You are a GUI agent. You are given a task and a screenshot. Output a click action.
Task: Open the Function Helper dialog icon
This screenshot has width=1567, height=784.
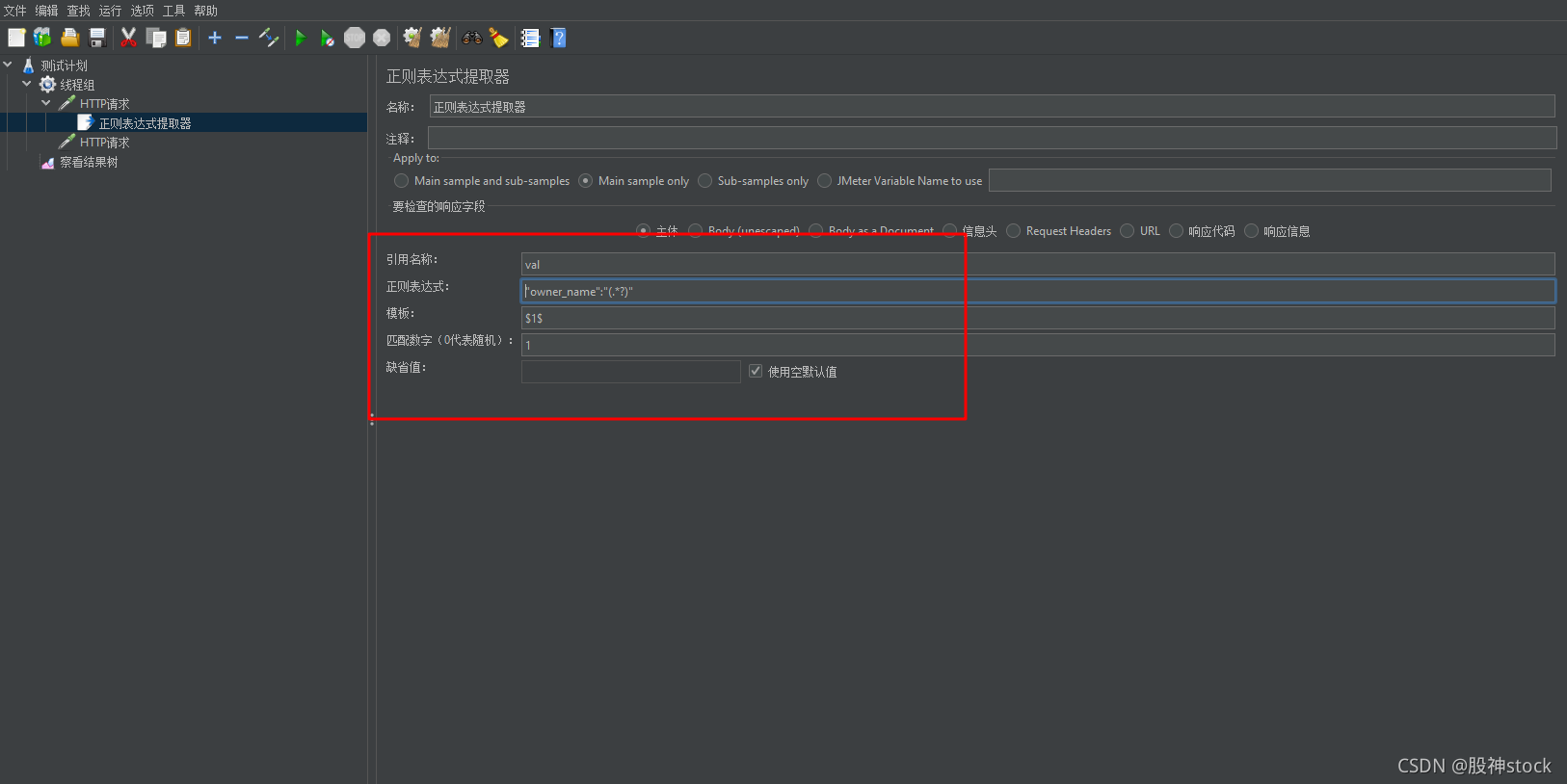[x=530, y=38]
